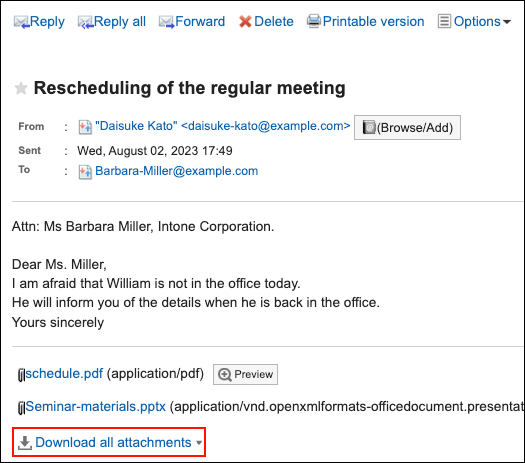The image size is (525, 463).
Task: Click the Reply envelope icon
Action: (21, 22)
